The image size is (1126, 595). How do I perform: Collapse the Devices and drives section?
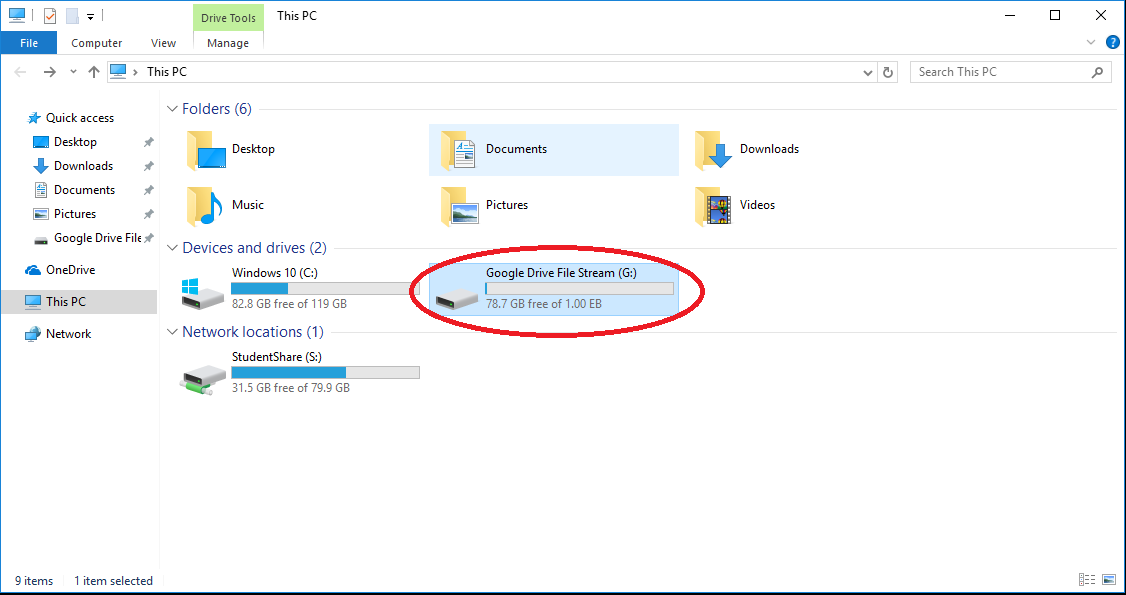click(172, 247)
